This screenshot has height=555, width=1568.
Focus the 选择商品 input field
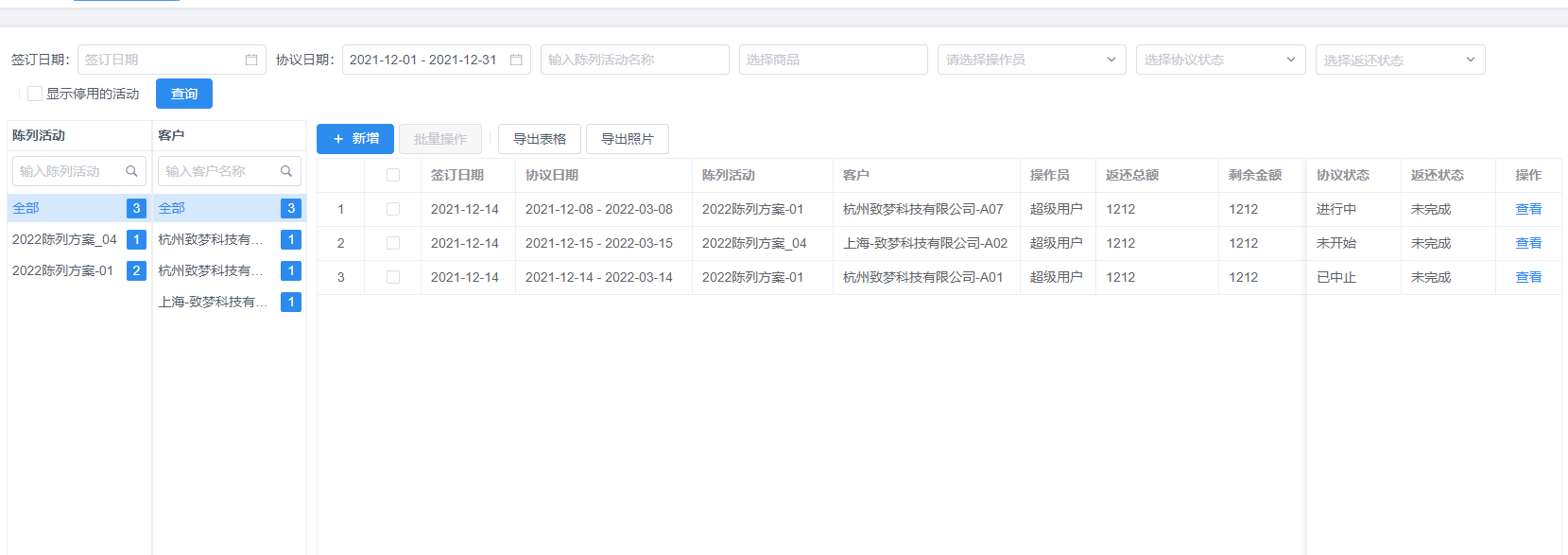[833, 60]
